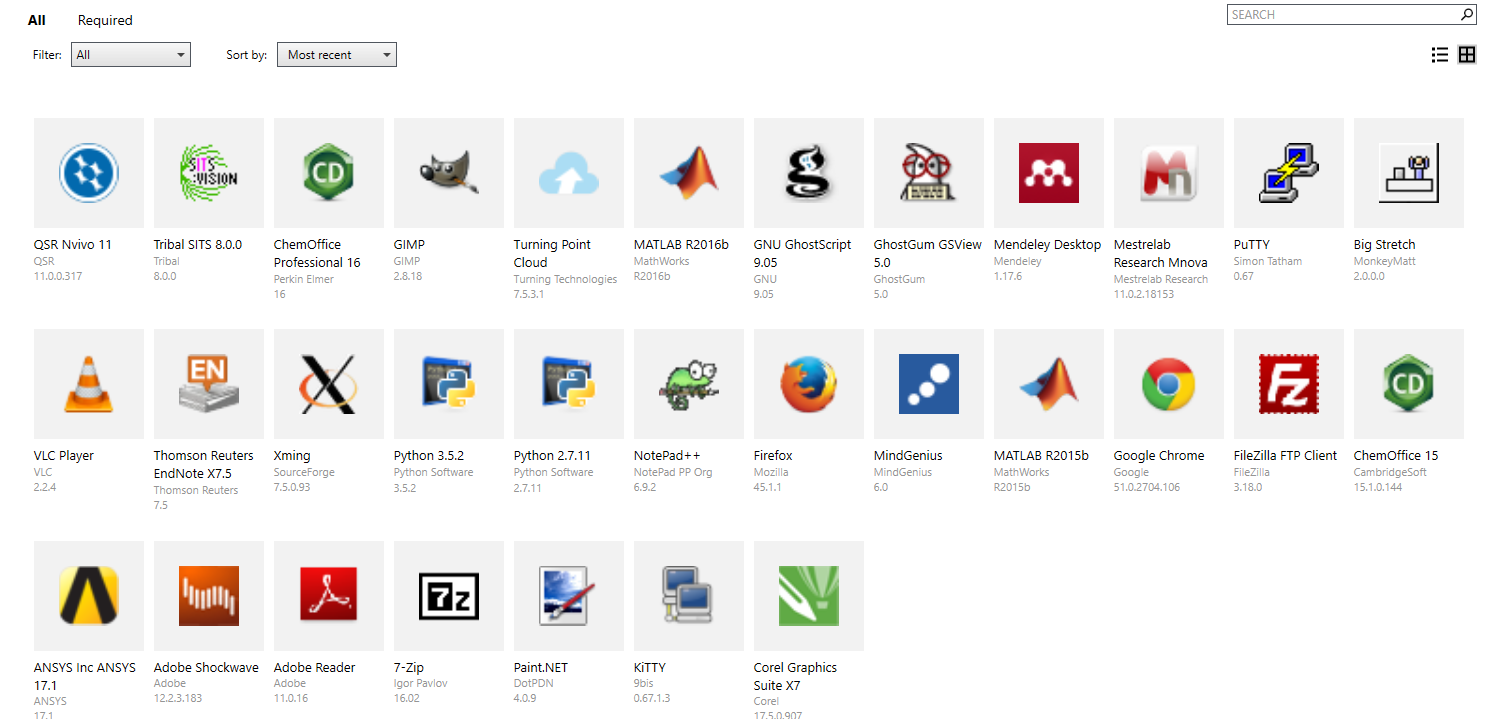Open the PuTTY application icon
Viewport: 1497px width, 719px height.
coord(1289,173)
